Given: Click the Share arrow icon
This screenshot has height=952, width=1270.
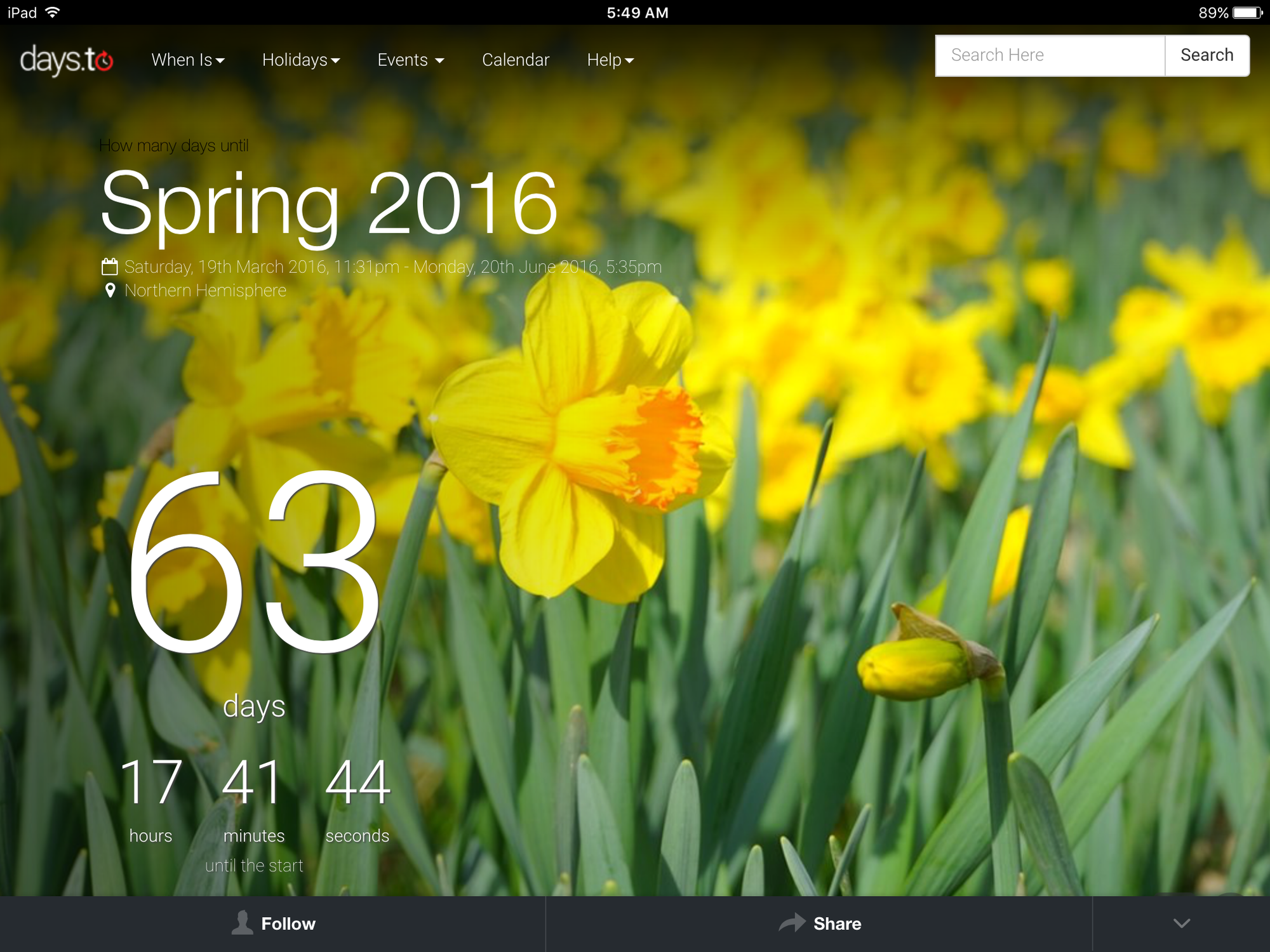Looking at the screenshot, I should (792, 923).
